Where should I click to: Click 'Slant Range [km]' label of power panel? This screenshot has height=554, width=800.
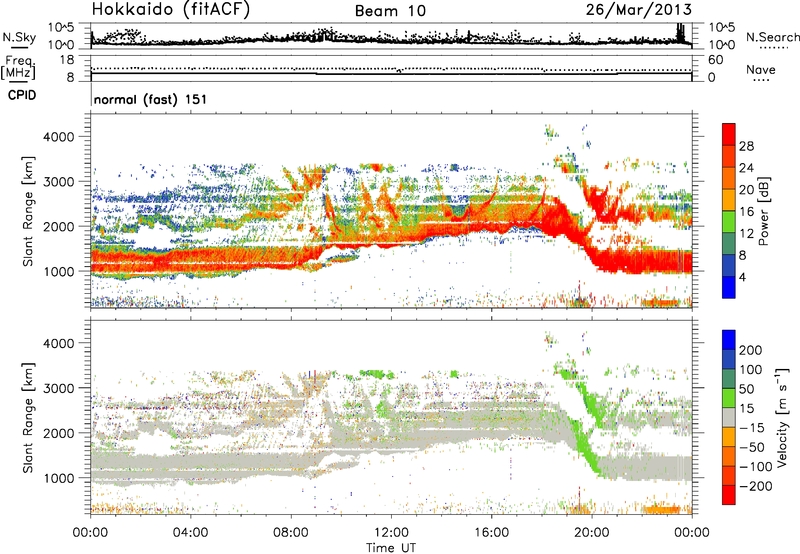(x=28, y=211)
